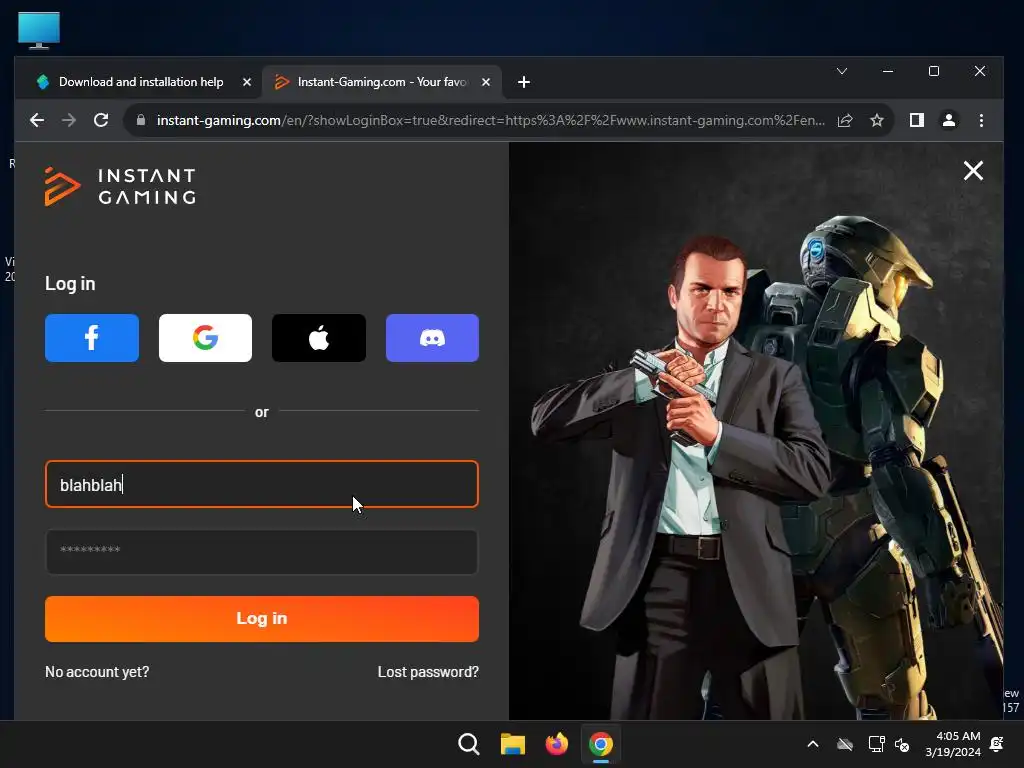This screenshot has height=768, width=1024.
Task: Open Windows Search on the taskbar
Action: click(x=468, y=744)
